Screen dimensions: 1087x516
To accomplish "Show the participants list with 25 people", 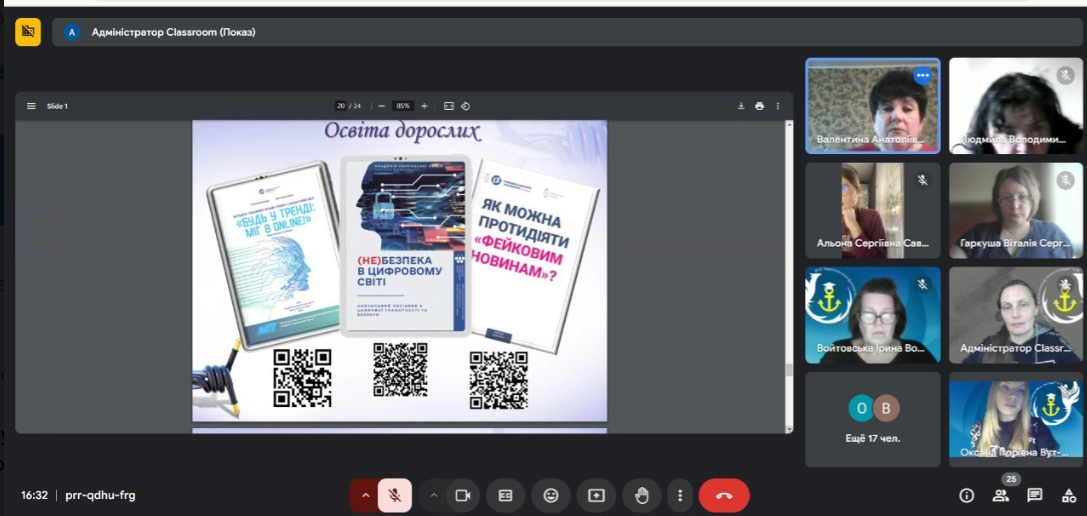I will pyautogui.click(x=1001, y=495).
